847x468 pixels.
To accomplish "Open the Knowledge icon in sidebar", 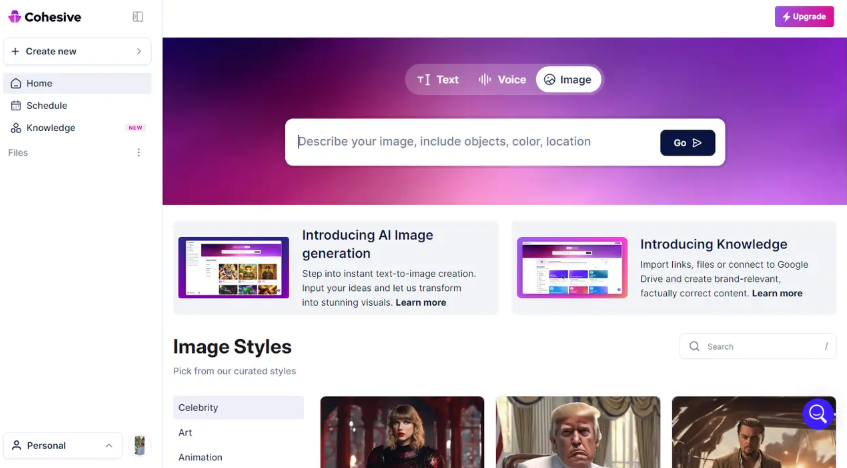I will click(16, 128).
